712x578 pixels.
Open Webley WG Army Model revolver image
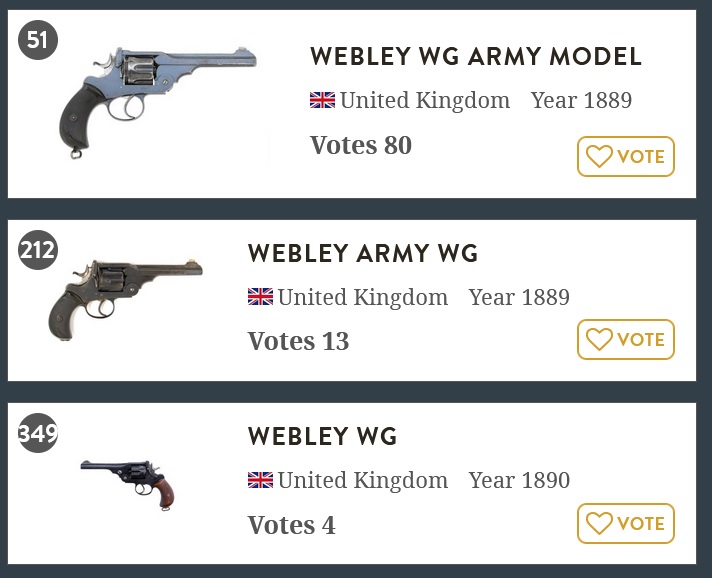(x=156, y=98)
